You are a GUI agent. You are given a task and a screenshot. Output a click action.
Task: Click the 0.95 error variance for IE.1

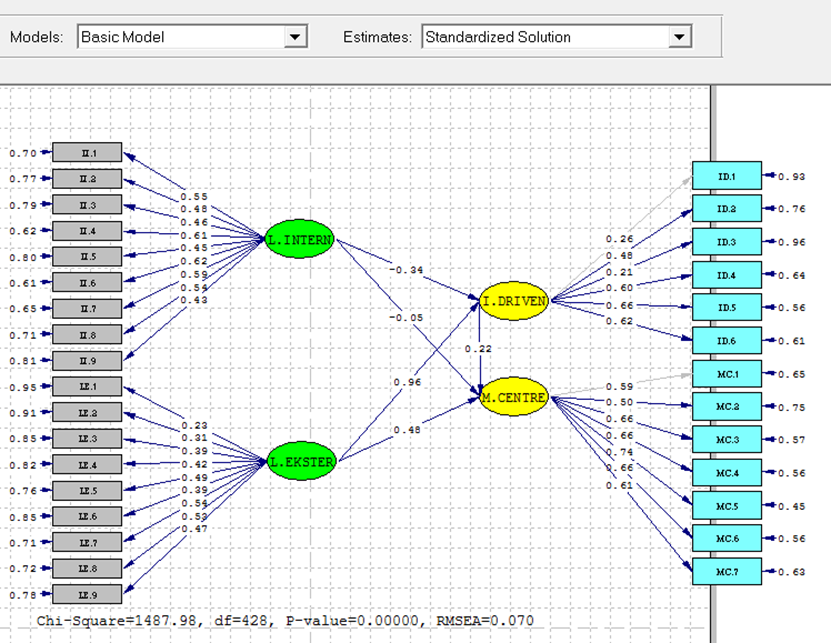23,387
